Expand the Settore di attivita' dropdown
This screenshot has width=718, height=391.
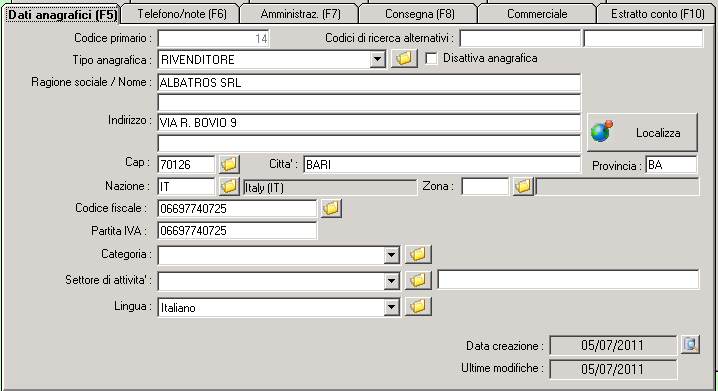392,281
